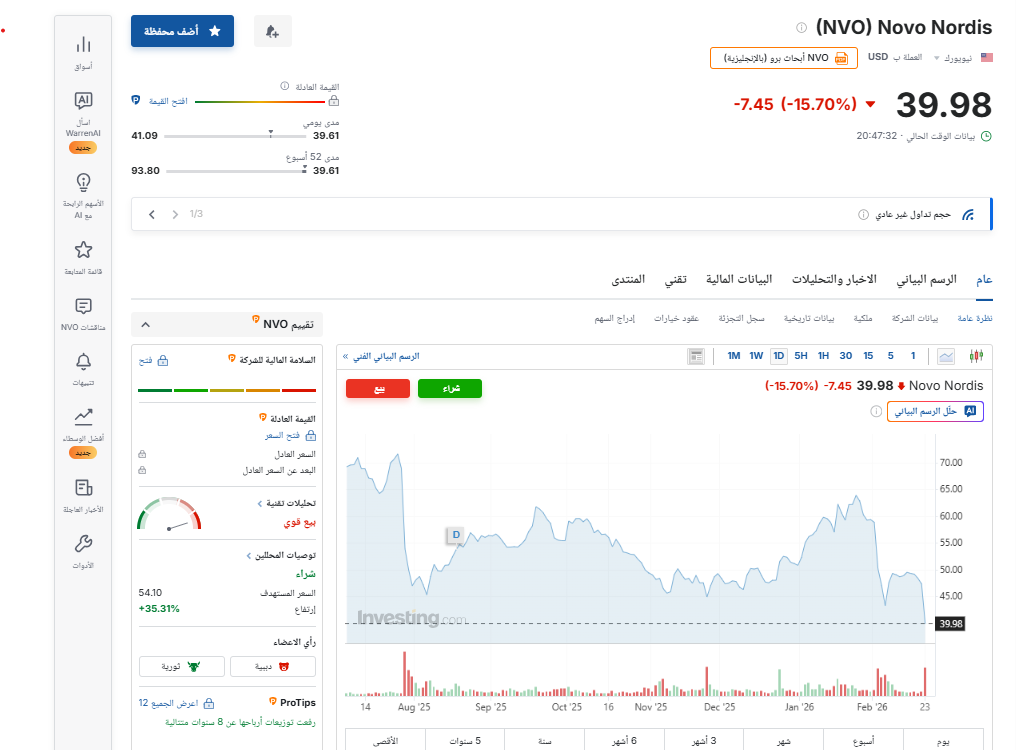
Task: Open the Forum tab
Action: coord(627,279)
